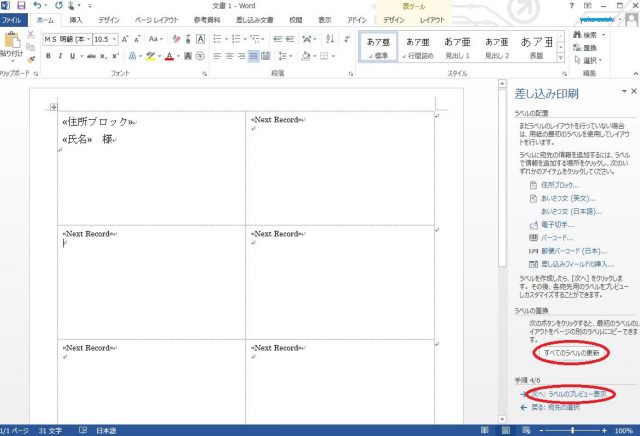Image resolution: width=640 pixels, height=436 pixels.
Task: Toggle italic text formatting
Action: point(60,56)
